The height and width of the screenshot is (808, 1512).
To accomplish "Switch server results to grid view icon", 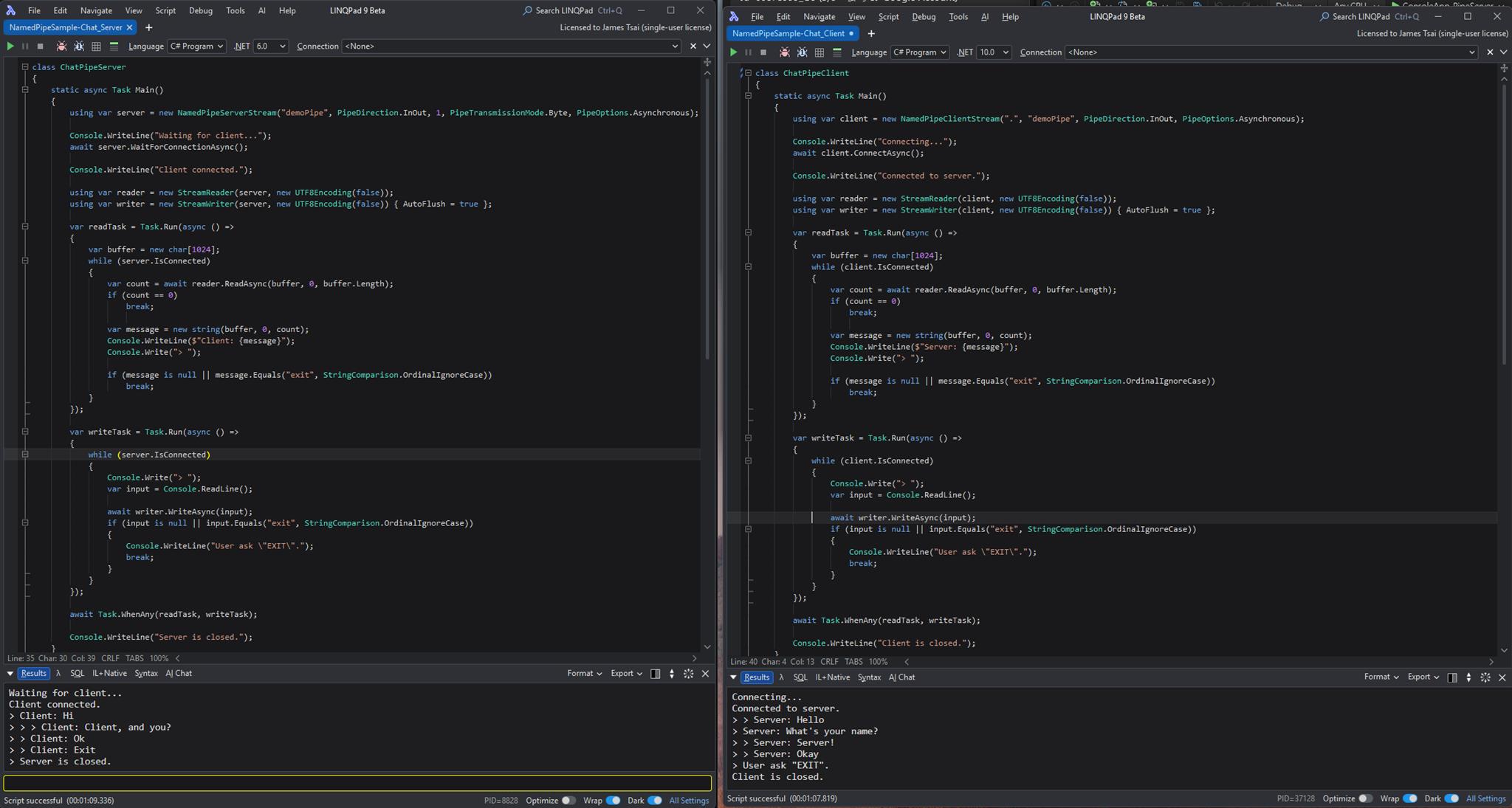I will 96,46.
